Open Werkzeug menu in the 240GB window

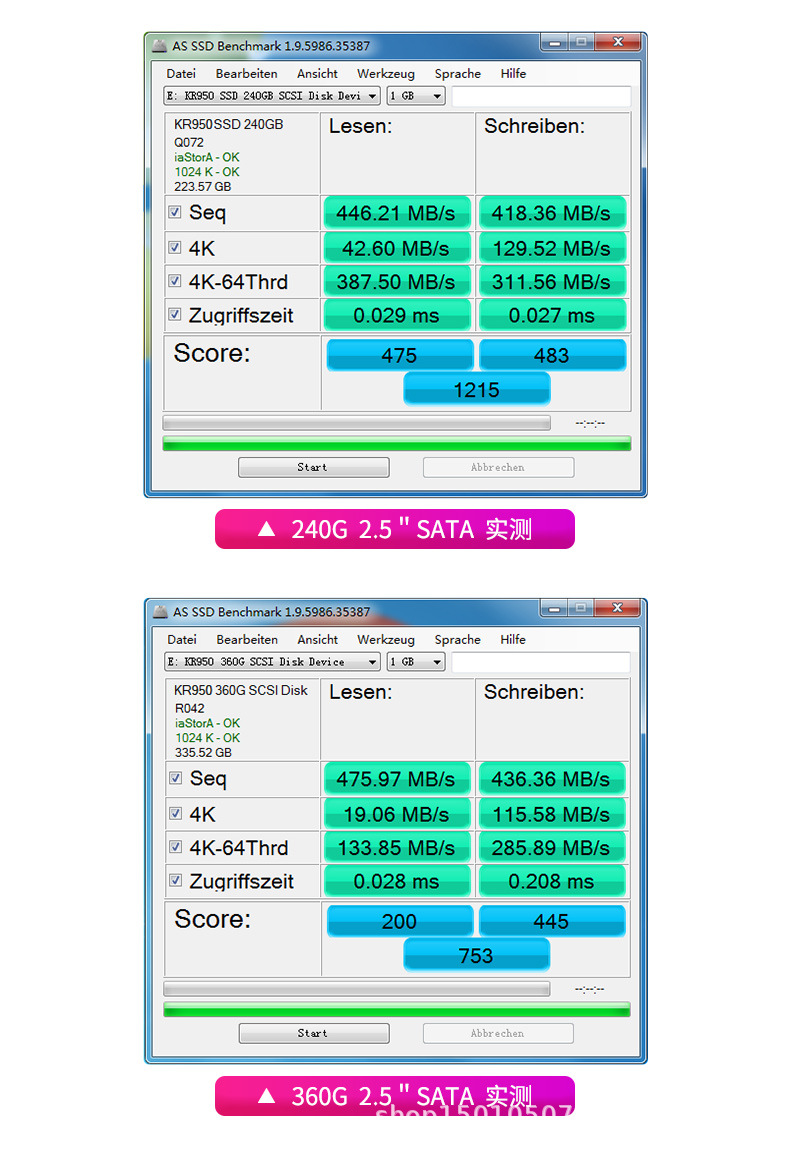tap(386, 73)
